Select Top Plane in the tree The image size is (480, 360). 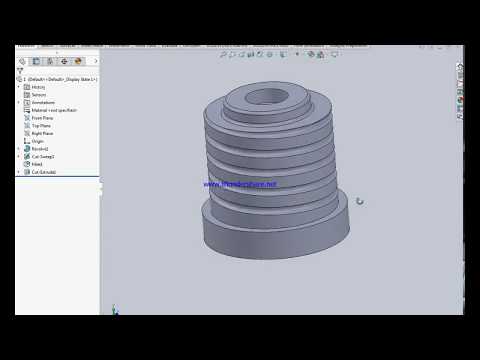coord(38,126)
